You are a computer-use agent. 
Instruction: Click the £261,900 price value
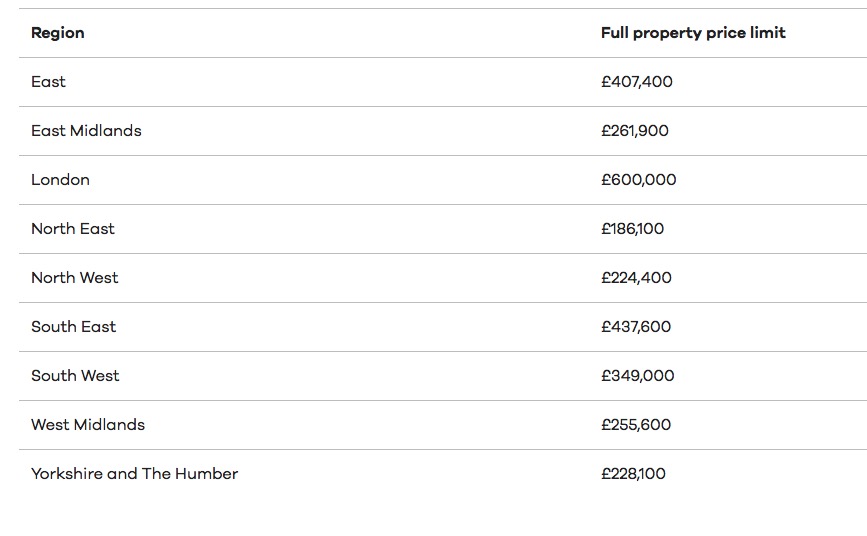pos(635,131)
